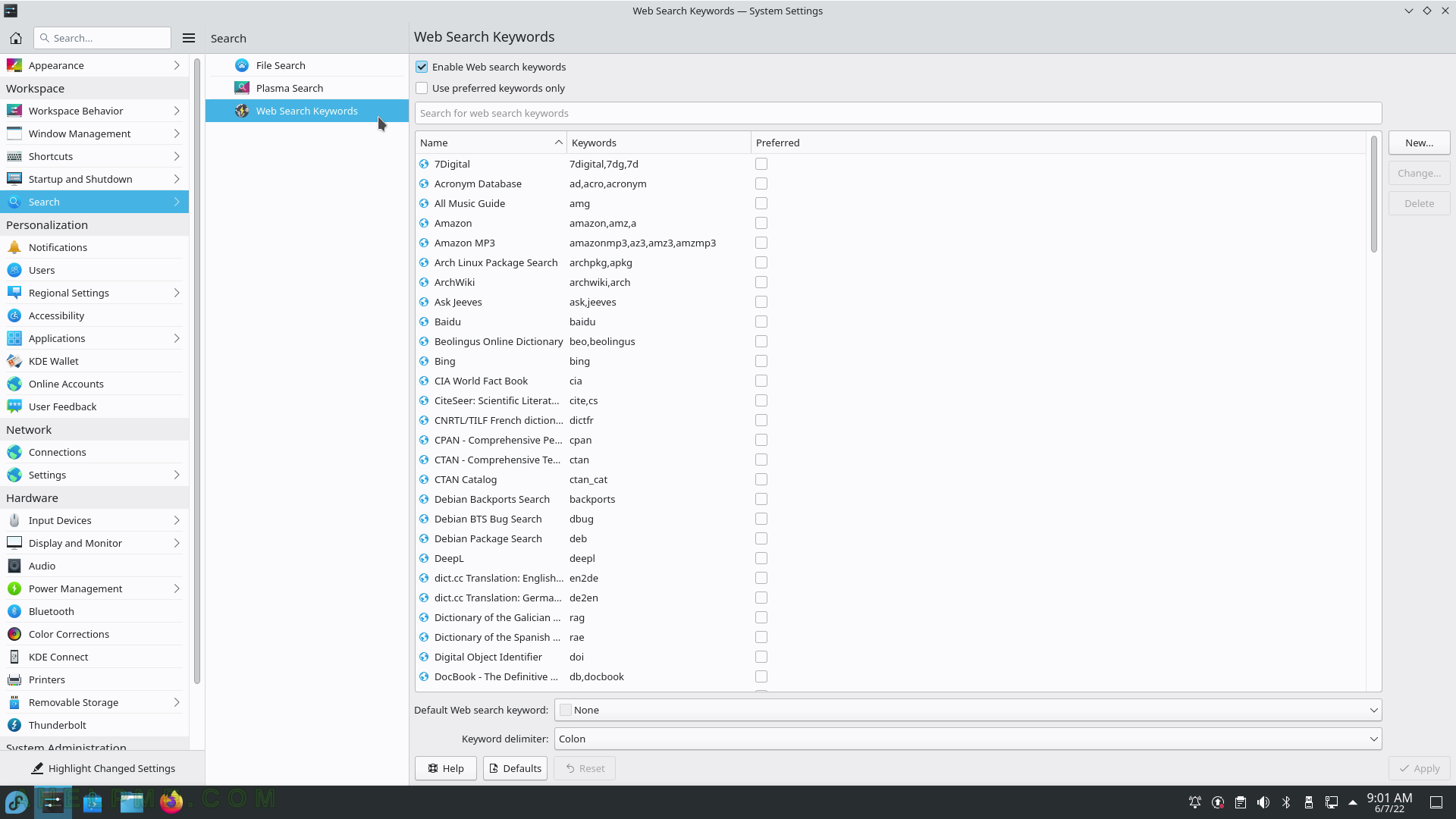Image resolution: width=1456 pixels, height=819 pixels.
Task: Click the Thunderbolt icon
Action: point(14,725)
